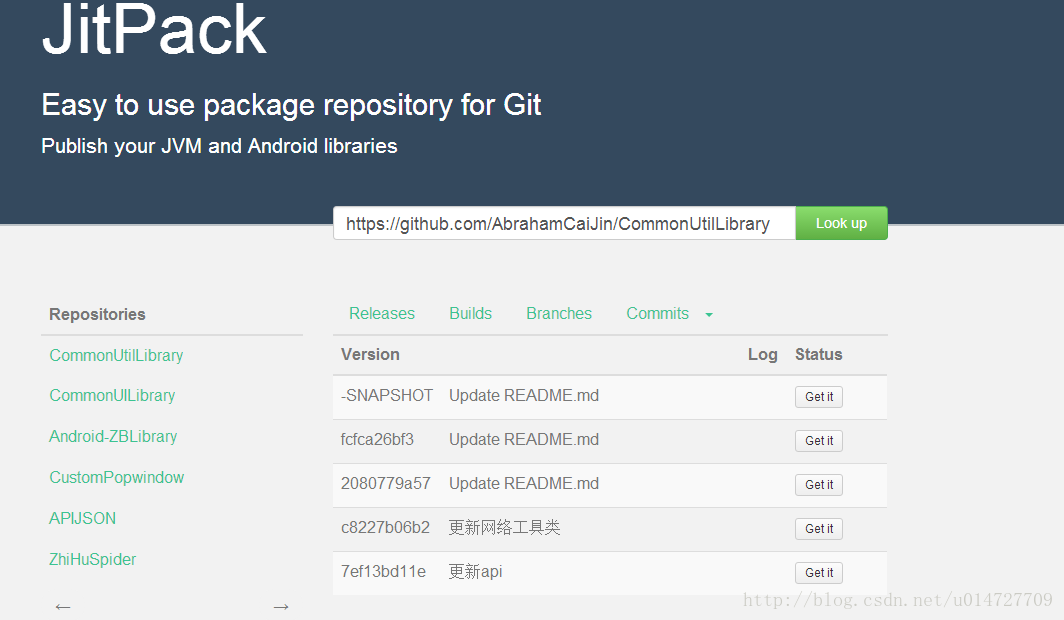Click the Status column header
Viewport: 1064px width, 620px height.
click(818, 355)
